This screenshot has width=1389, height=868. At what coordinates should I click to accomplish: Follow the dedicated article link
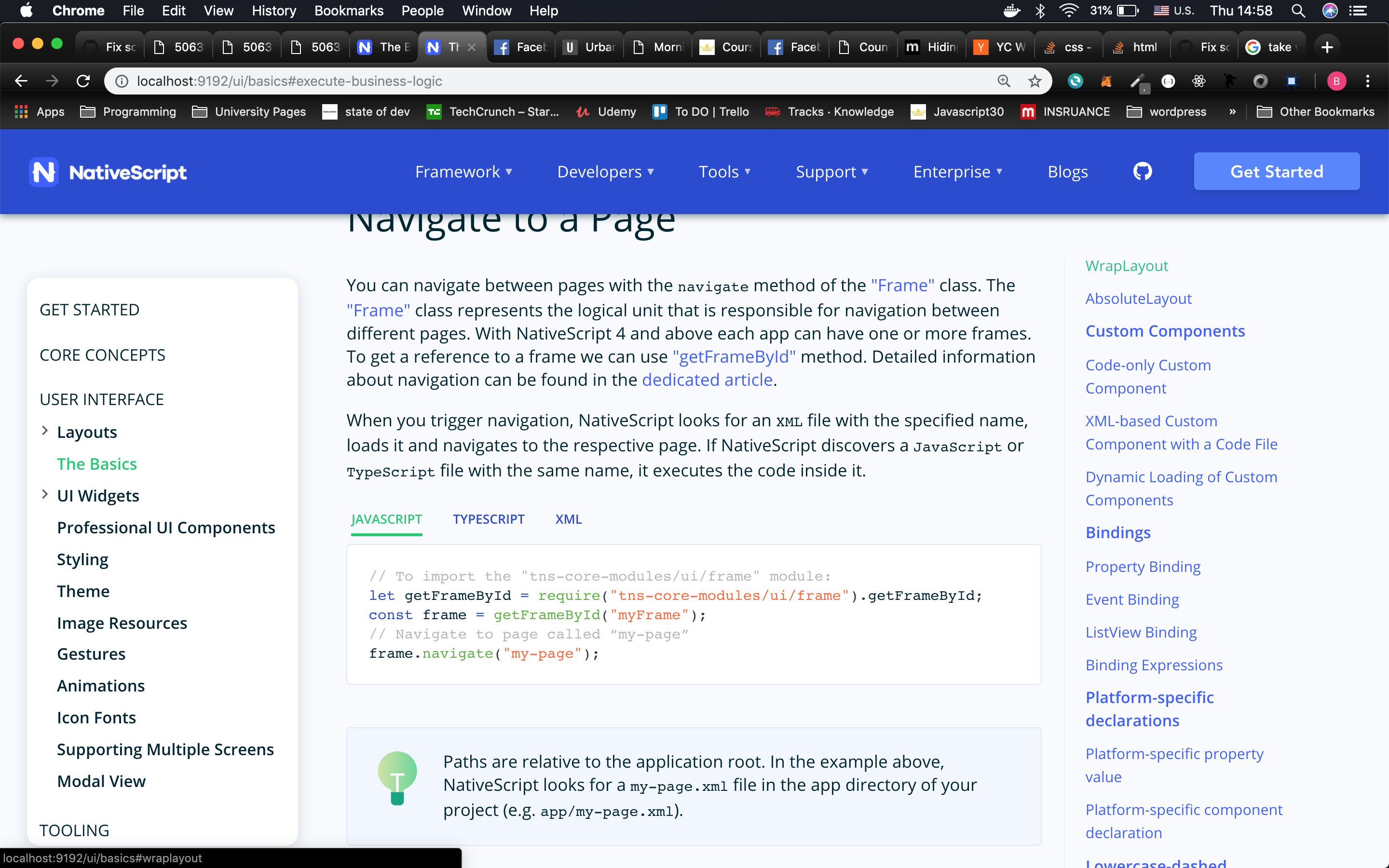(707, 380)
